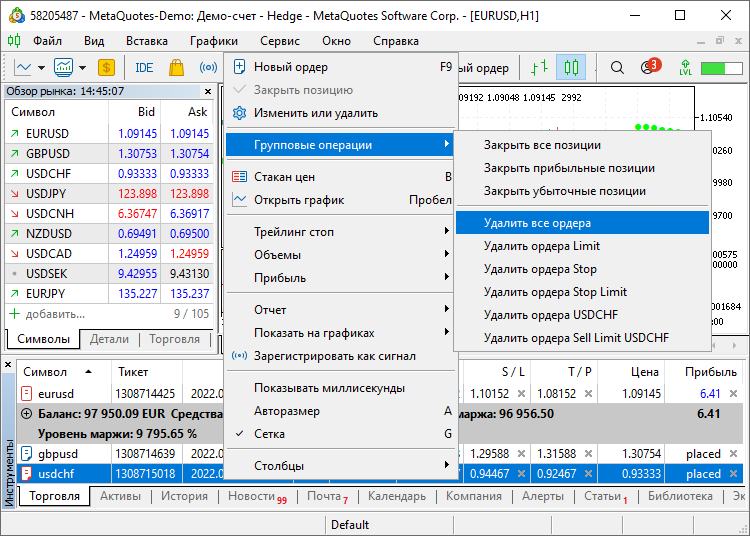Expand the Объемы submenu
The height and width of the screenshot is (536, 750).
[340, 255]
